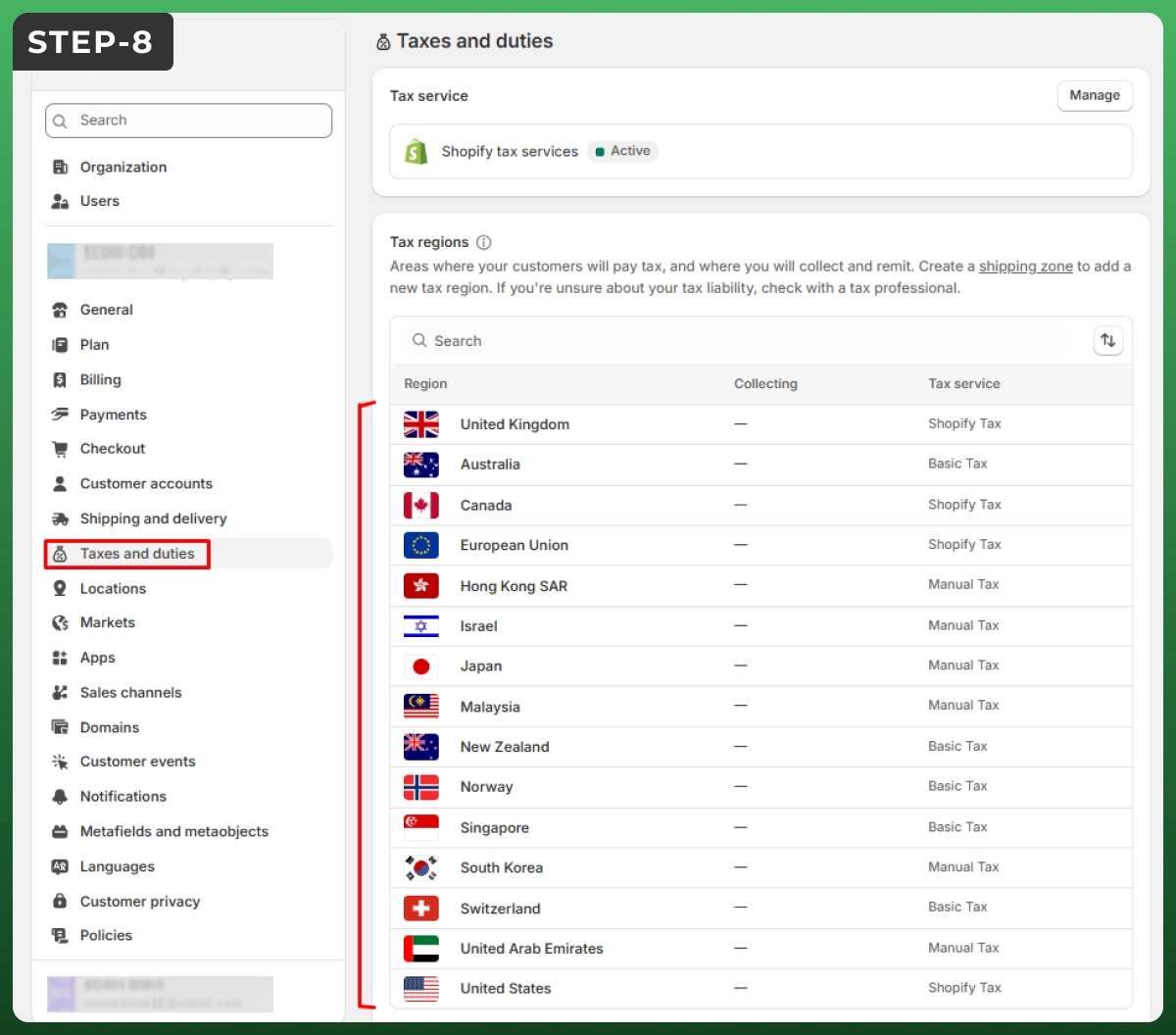
Task: Open the Japan tax region row
Action: [x=761, y=666]
